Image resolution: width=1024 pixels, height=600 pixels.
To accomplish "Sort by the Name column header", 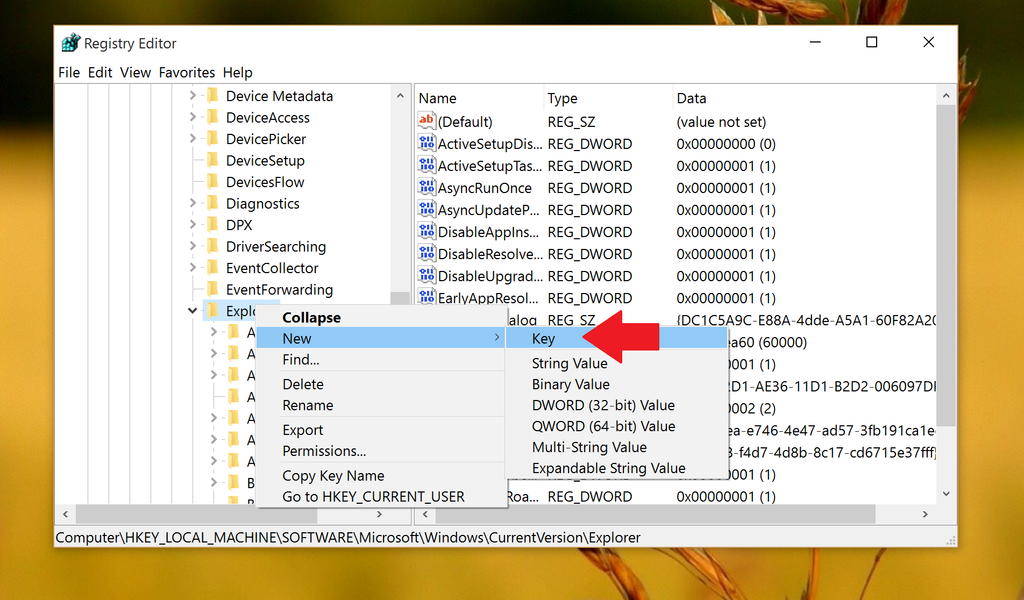I will pyautogui.click(x=479, y=98).
